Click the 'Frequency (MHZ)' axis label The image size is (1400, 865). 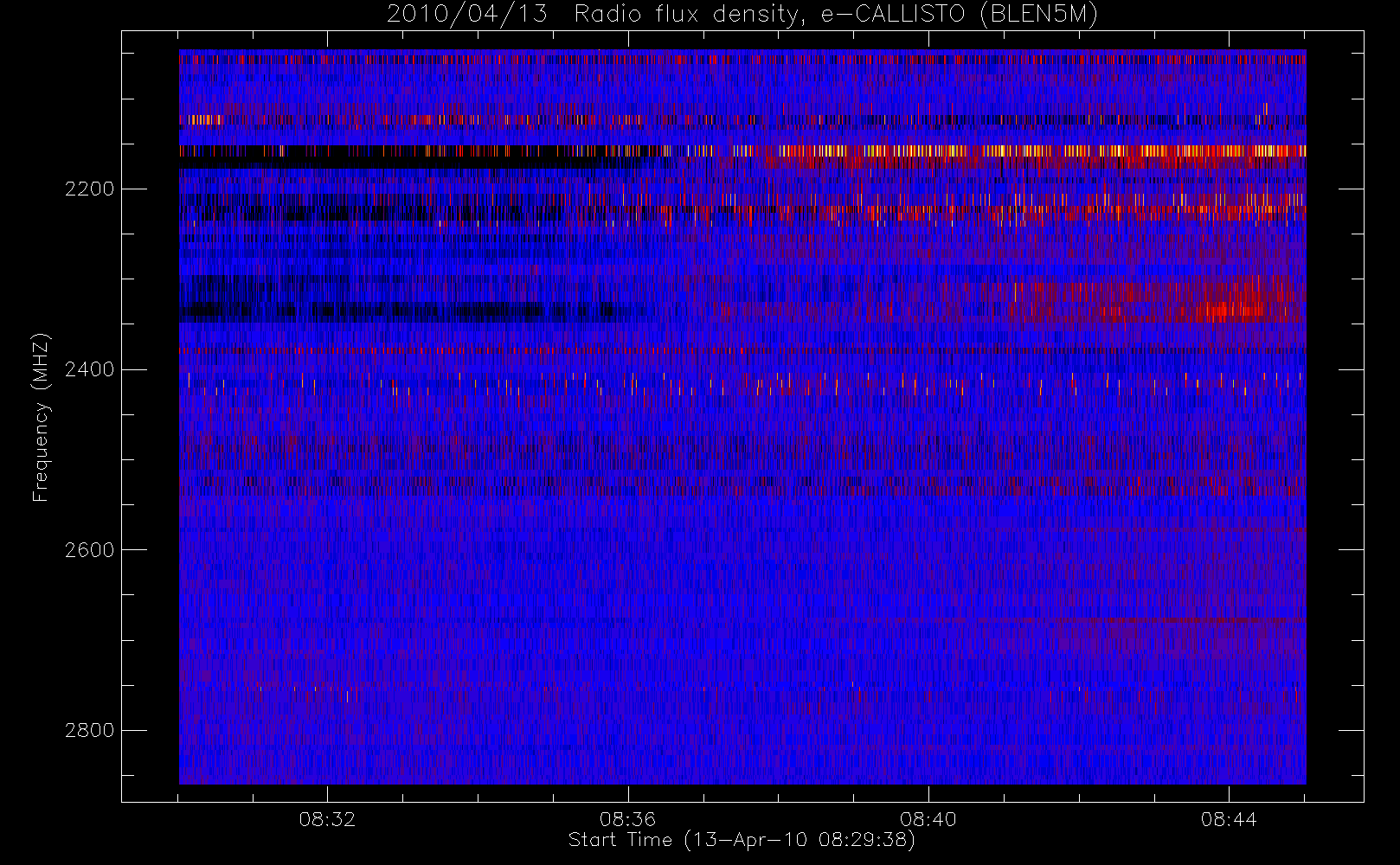[x=41, y=417]
